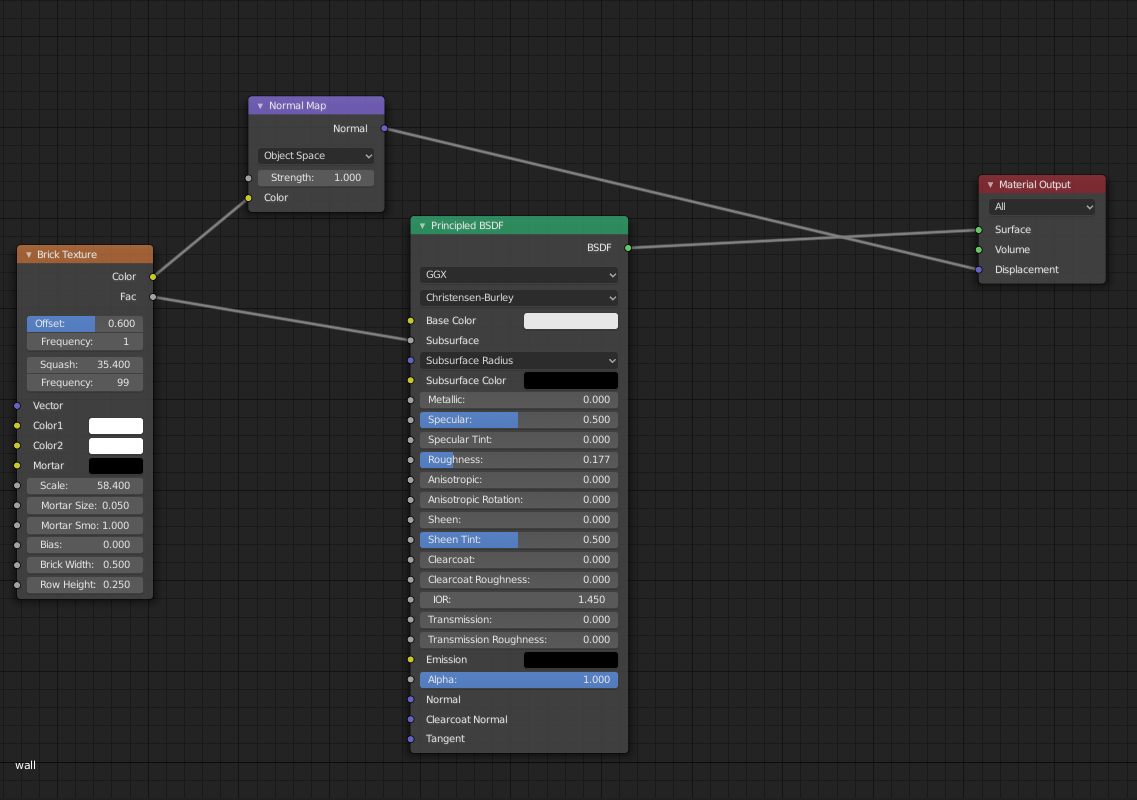Image resolution: width=1137 pixels, height=800 pixels.
Task: Click the Normal input socket on Principled BSDF
Action: (410, 699)
